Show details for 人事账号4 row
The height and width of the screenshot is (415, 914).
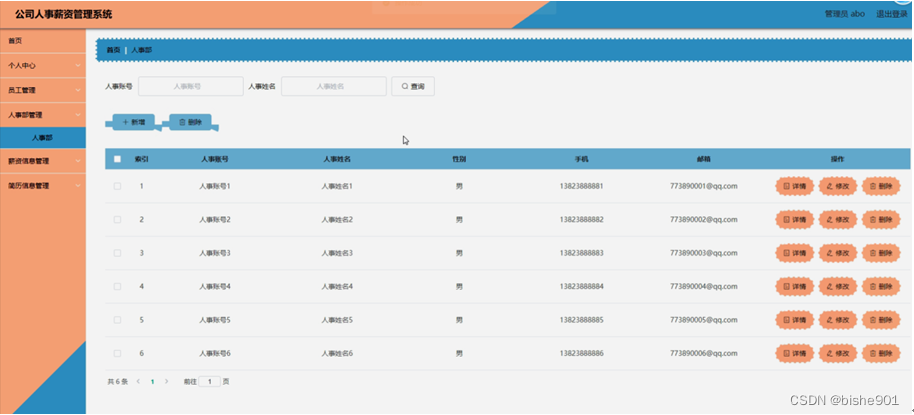coord(795,287)
